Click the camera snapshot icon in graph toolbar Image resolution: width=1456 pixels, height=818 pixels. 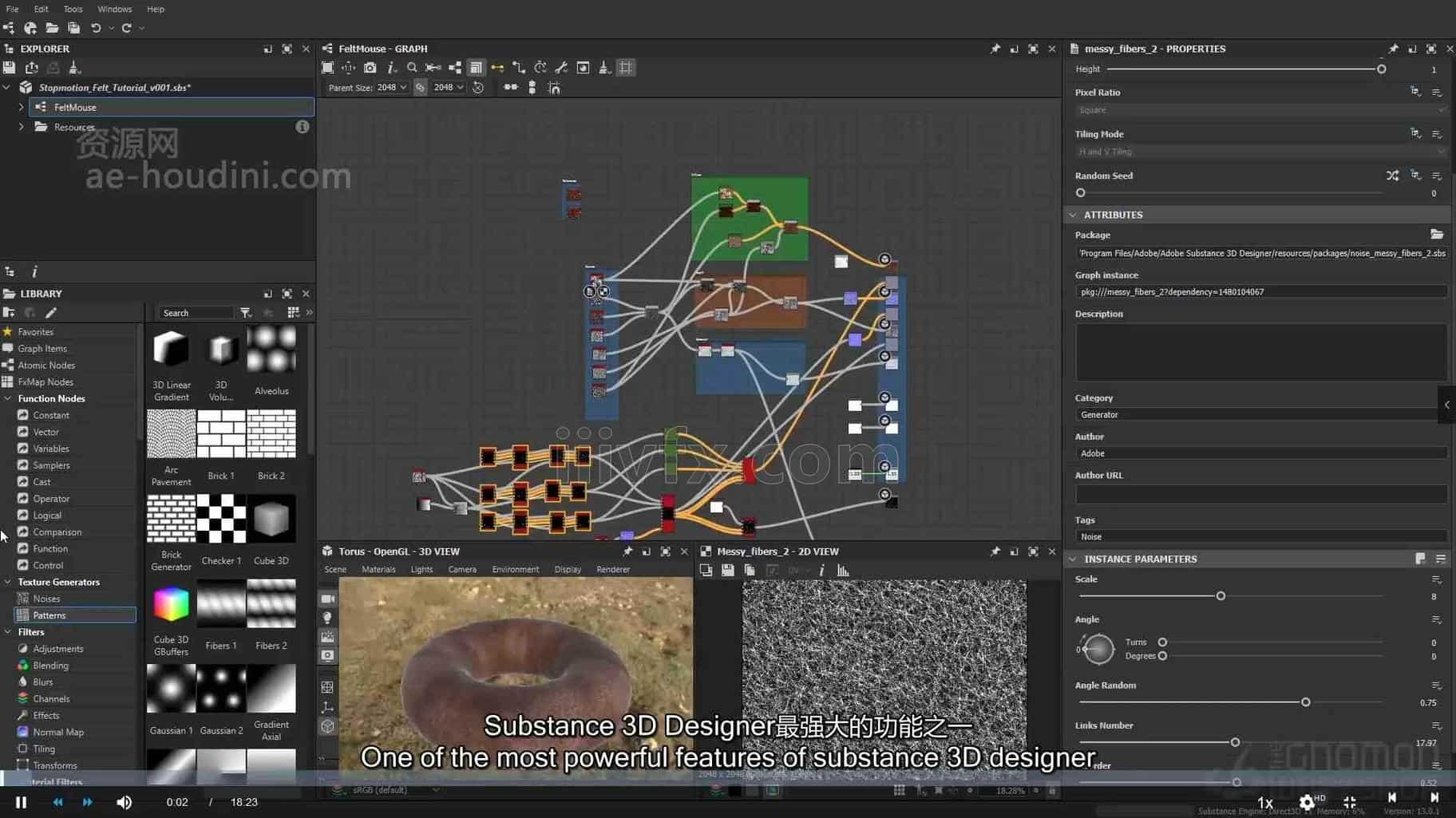pyautogui.click(x=370, y=68)
